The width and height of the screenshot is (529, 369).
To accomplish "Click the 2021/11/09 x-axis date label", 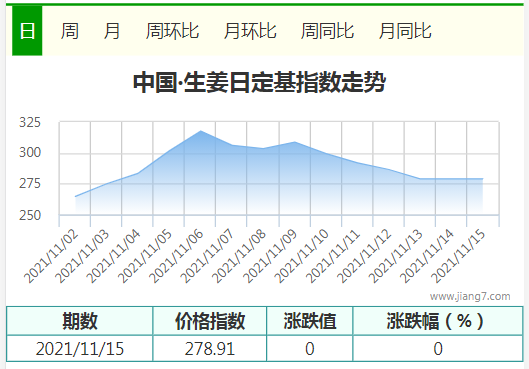I will pos(270,256).
